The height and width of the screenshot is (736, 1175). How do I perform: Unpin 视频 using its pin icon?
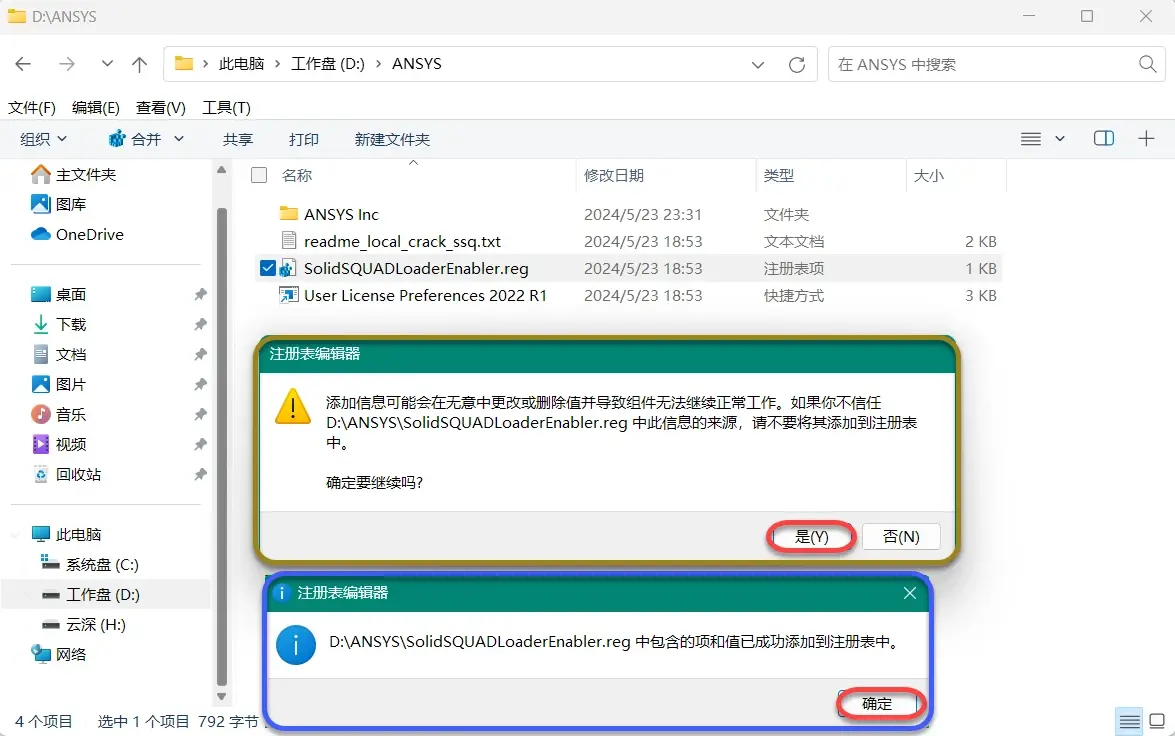(x=200, y=444)
